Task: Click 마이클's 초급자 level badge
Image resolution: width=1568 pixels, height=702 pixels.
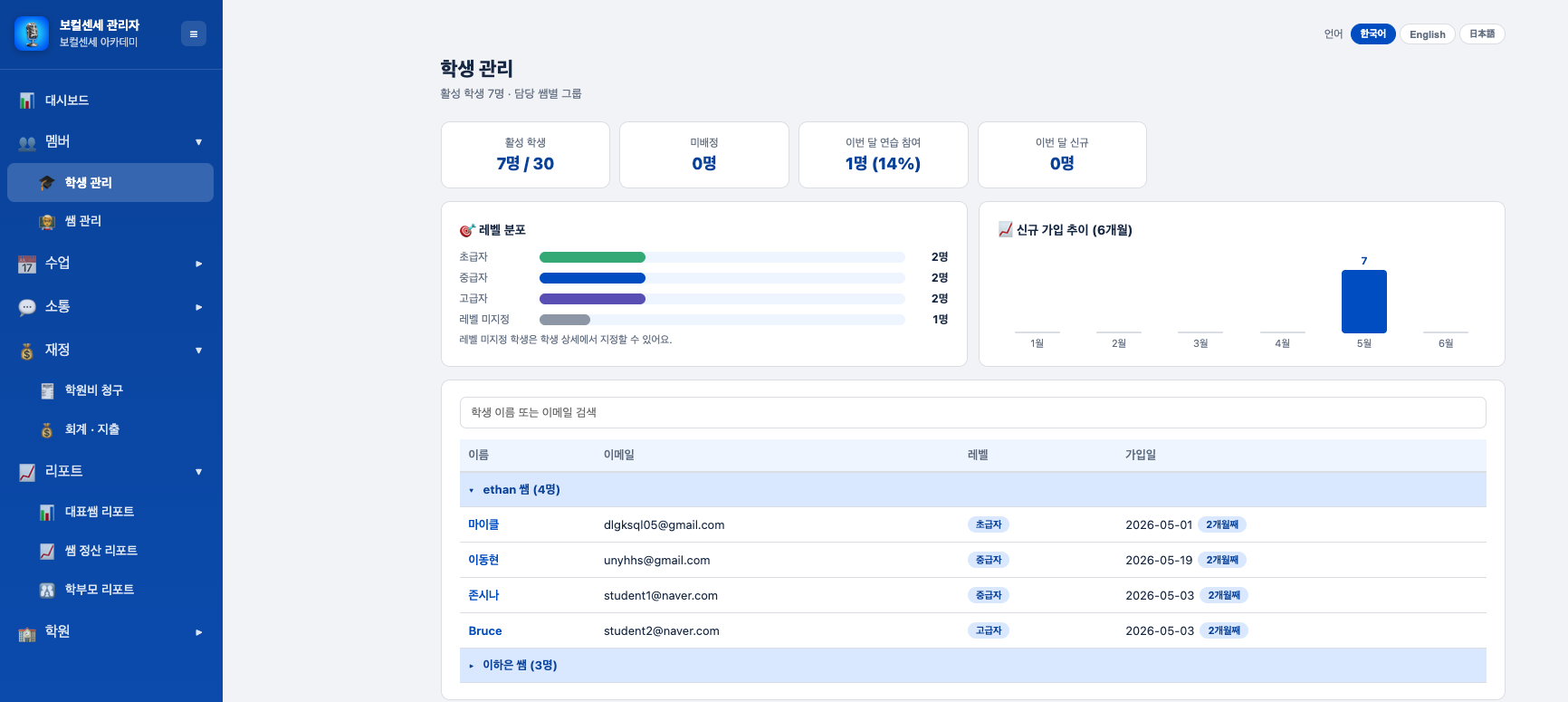Action: (989, 524)
